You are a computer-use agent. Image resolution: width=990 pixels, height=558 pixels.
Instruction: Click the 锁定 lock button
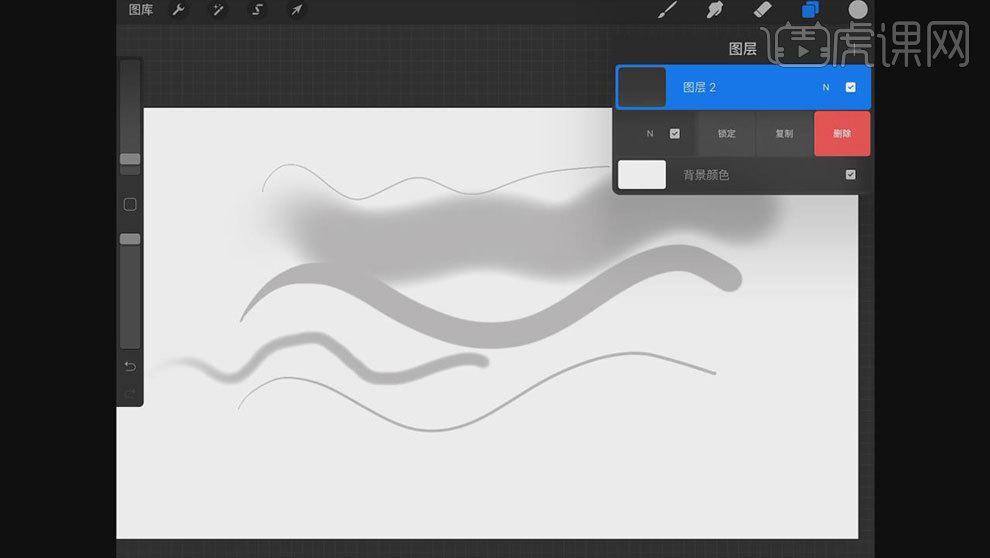tap(726, 134)
